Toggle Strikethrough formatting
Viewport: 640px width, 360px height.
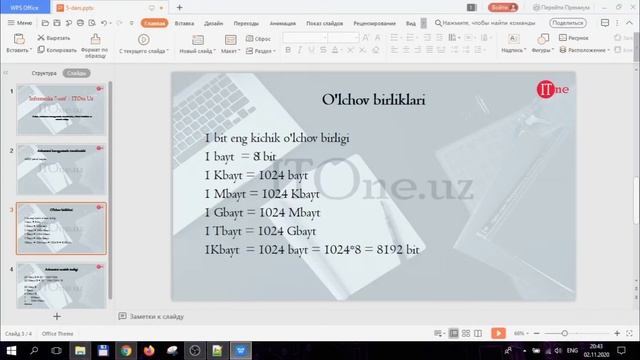coord(323,50)
